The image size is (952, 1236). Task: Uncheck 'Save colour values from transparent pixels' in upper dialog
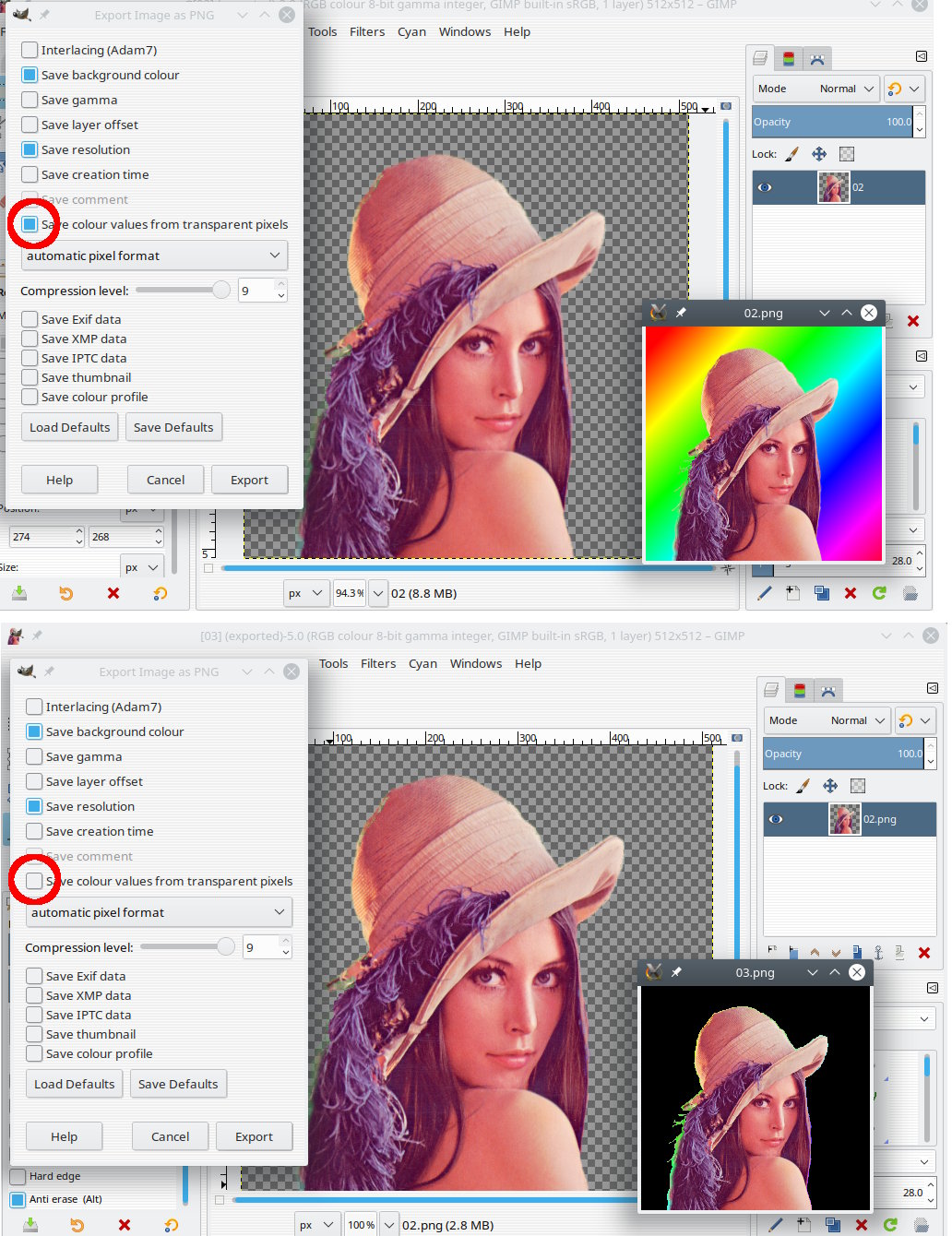click(x=30, y=224)
